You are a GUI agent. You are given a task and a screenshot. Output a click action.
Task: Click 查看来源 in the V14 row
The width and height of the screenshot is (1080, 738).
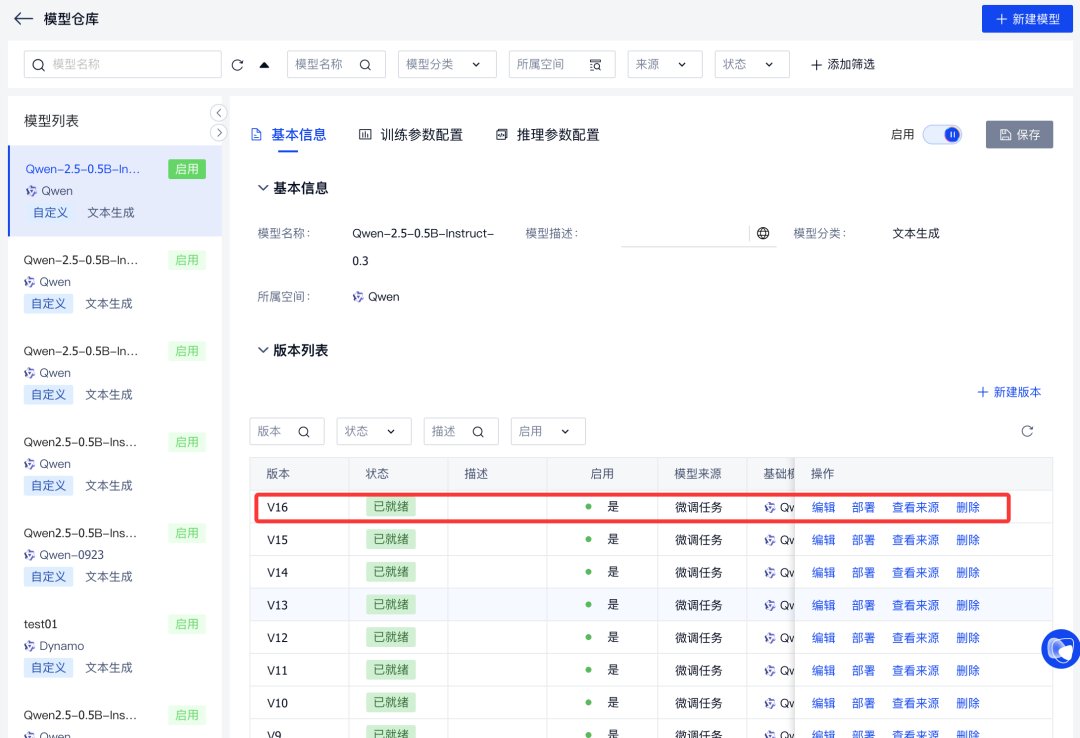pyautogui.click(x=915, y=573)
